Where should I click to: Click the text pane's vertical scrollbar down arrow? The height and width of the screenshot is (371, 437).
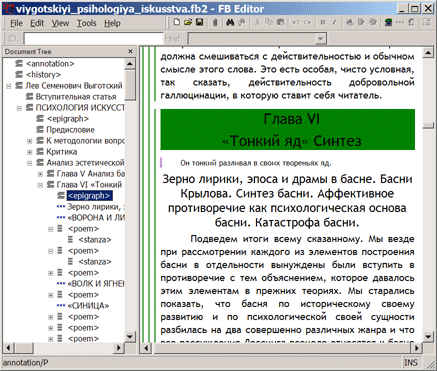pyautogui.click(x=428, y=337)
